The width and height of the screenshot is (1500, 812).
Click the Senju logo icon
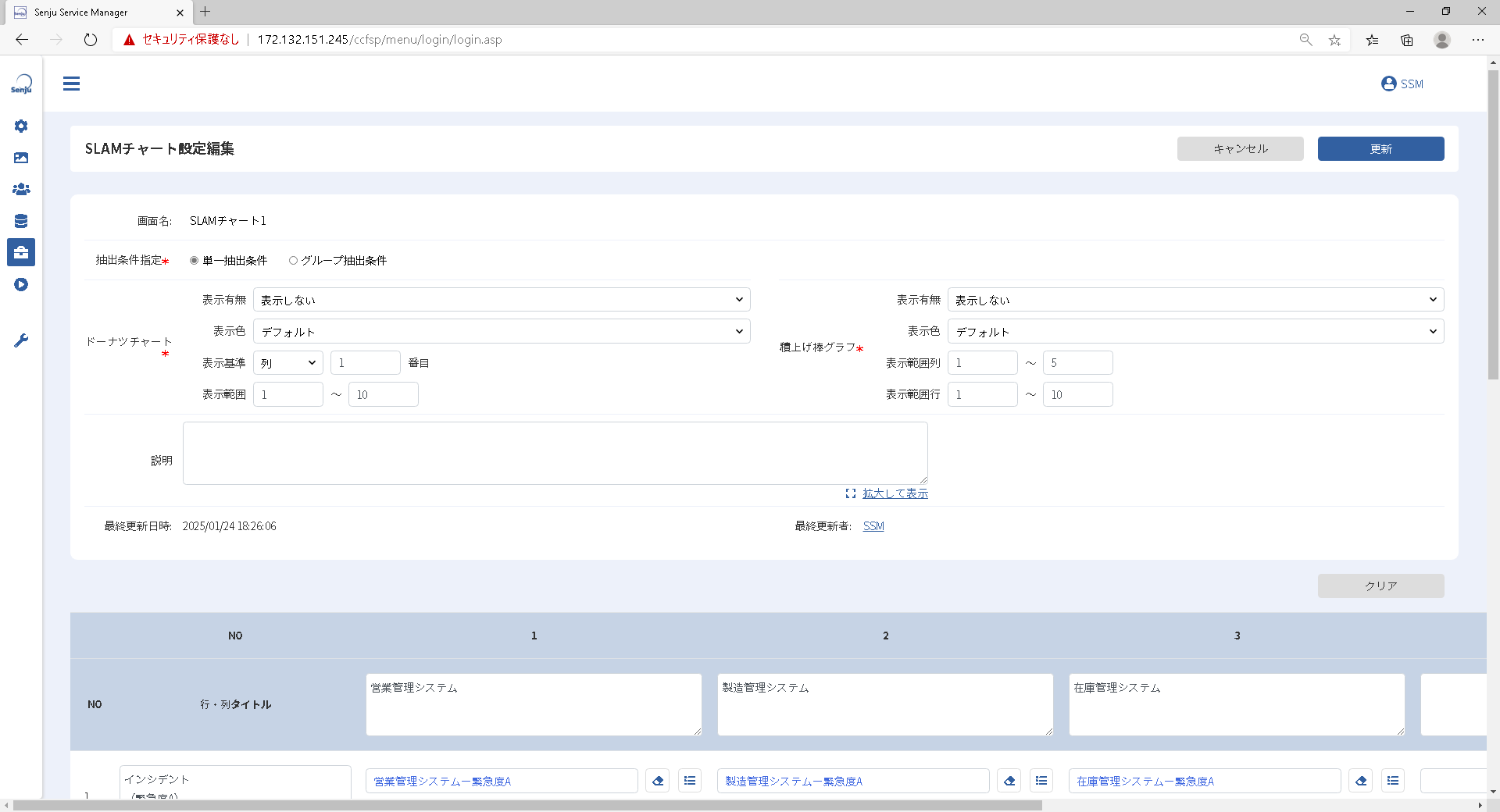coord(21,84)
